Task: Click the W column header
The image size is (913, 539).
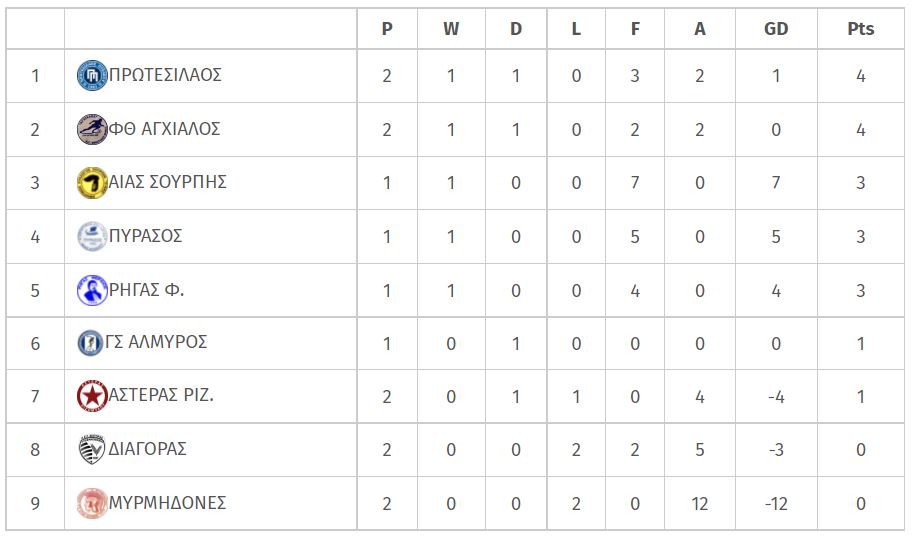Action: 451,29
